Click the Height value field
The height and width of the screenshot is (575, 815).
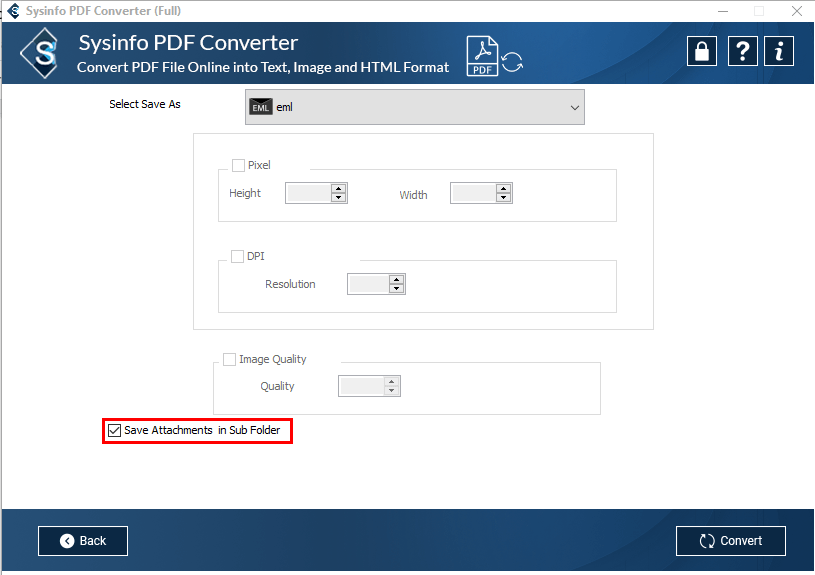pyautogui.click(x=308, y=193)
